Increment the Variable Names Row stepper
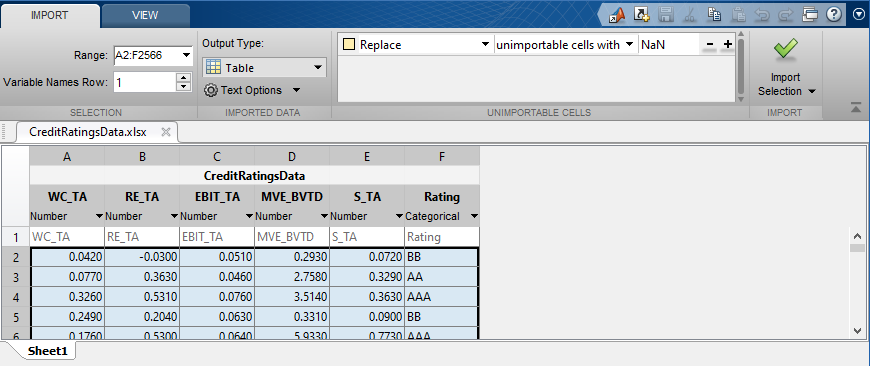The height and width of the screenshot is (366, 870). (x=183, y=78)
